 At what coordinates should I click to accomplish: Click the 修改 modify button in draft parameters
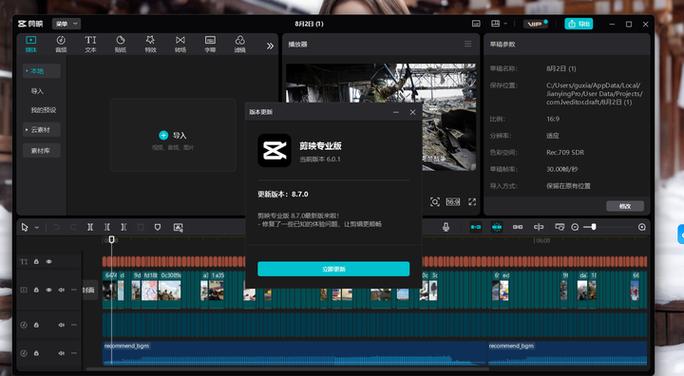pos(625,206)
